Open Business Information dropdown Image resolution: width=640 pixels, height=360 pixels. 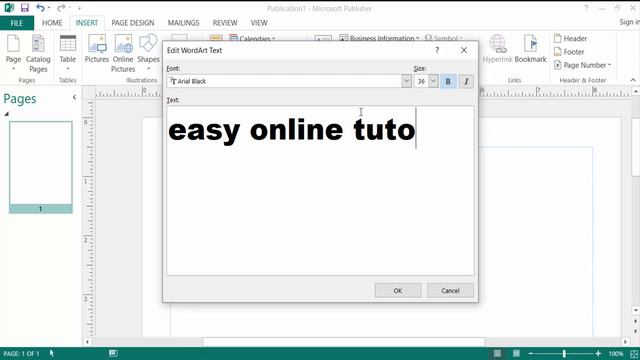[x=379, y=38]
